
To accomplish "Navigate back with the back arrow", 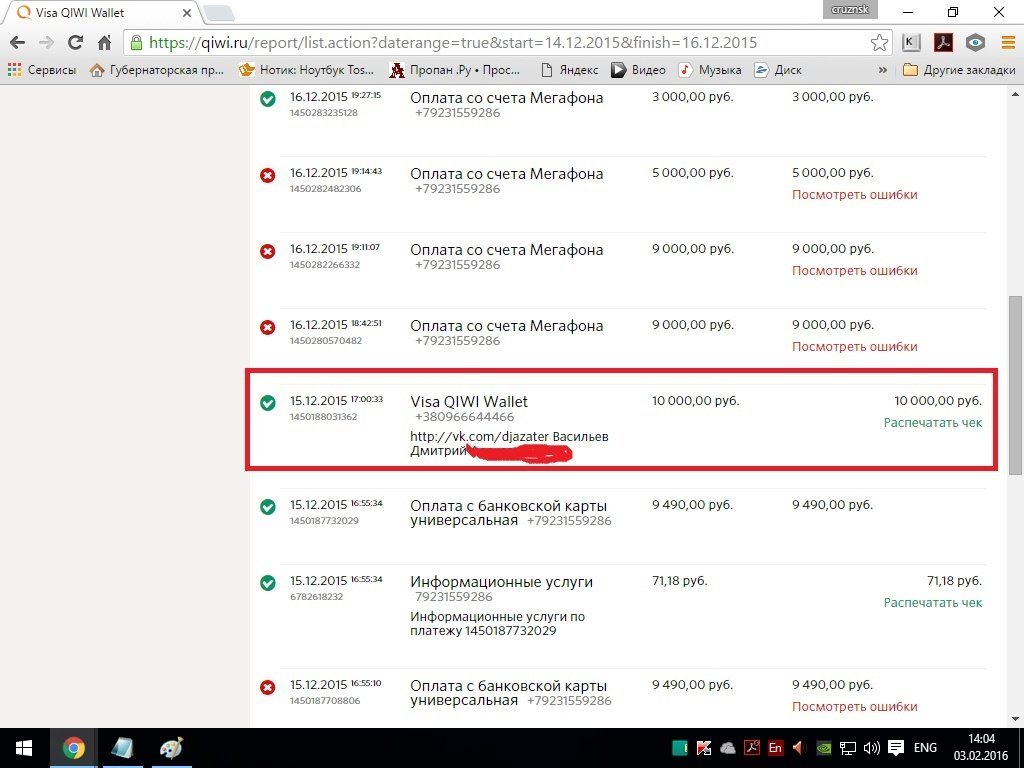I will tap(17, 43).
